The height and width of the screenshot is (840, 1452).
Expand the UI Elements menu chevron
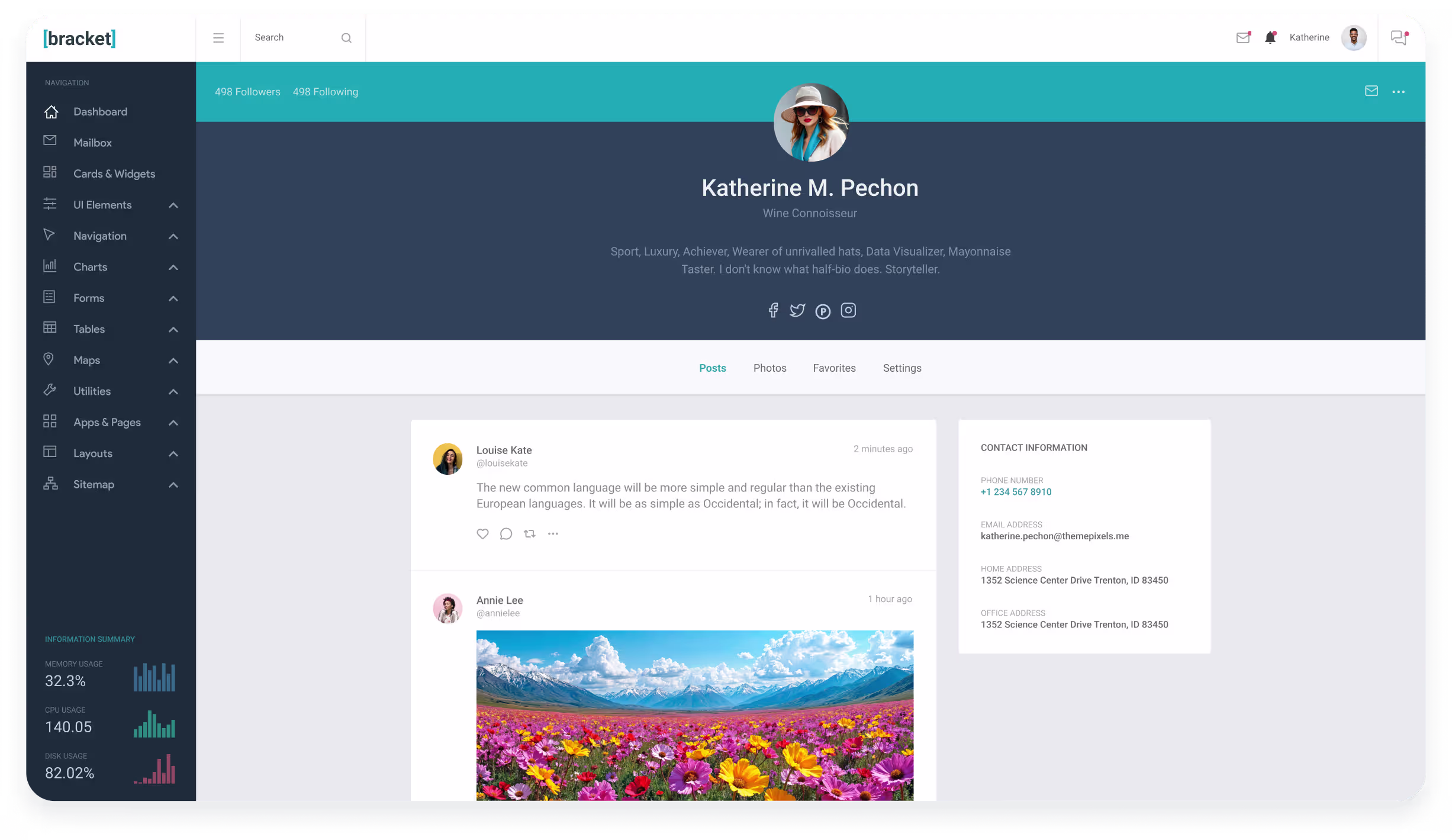173,205
